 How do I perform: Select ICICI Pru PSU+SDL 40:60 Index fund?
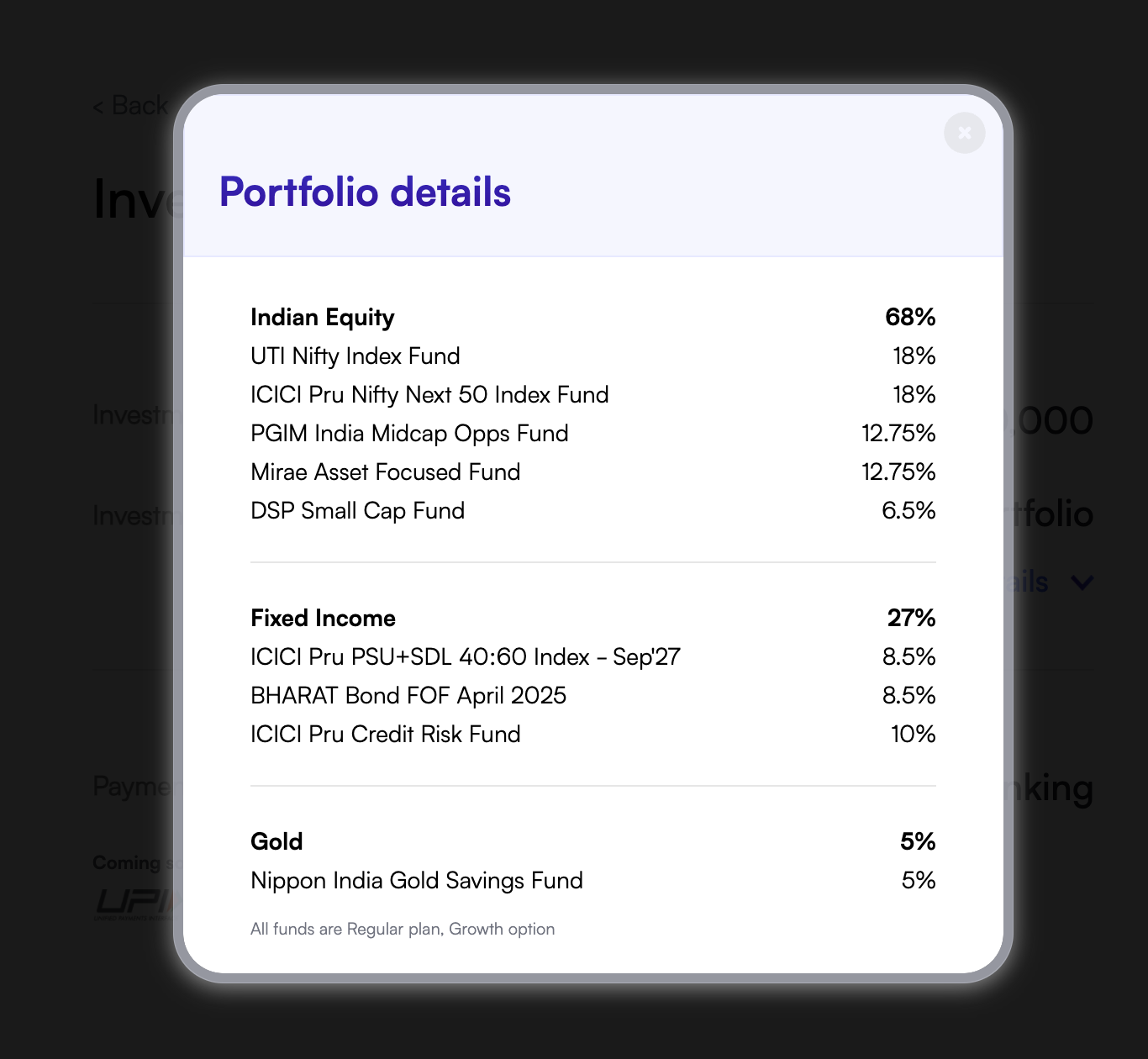pyautogui.click(x=592, y=656)
